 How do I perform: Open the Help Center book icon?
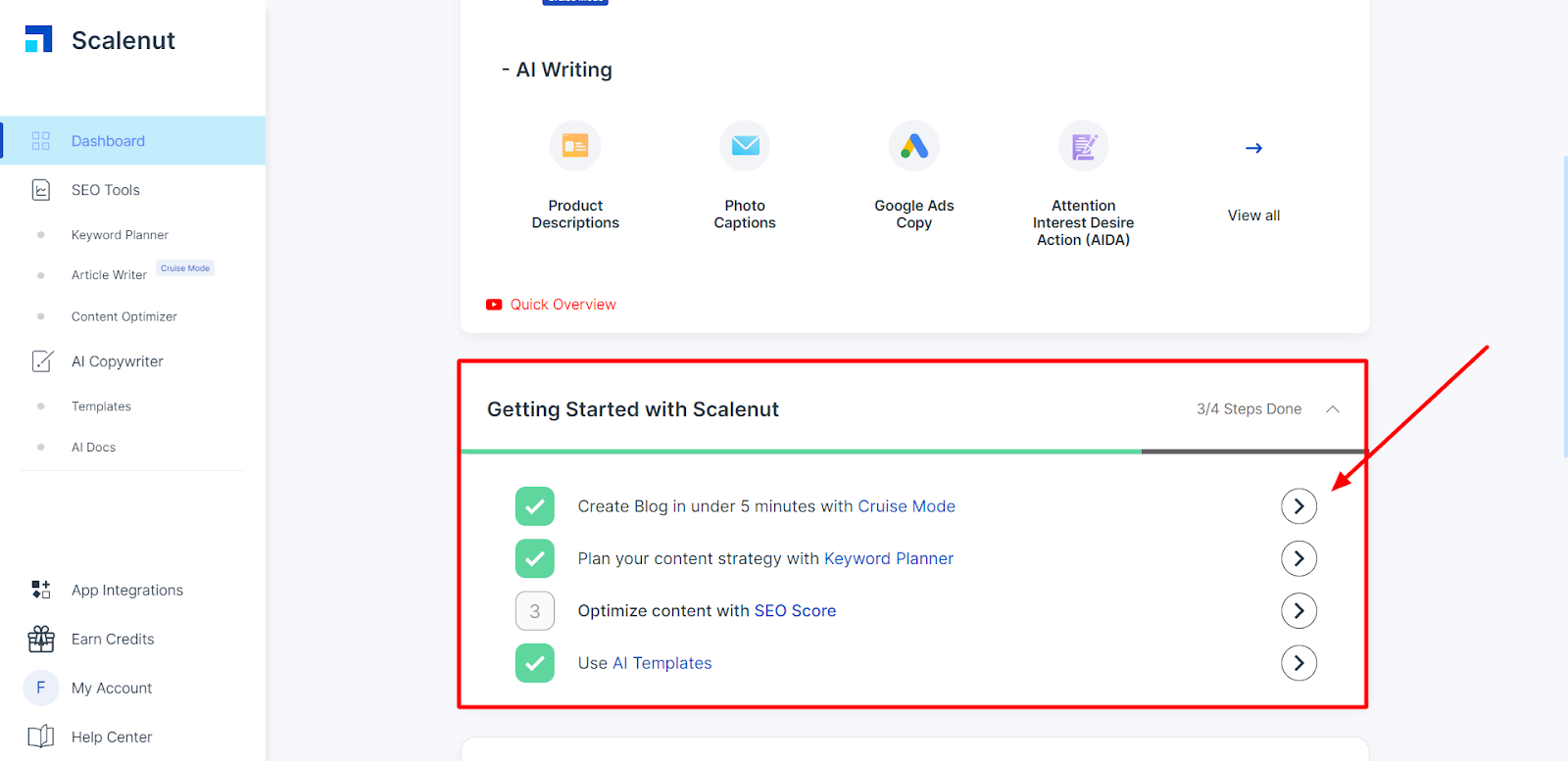(x=41, y=737)
